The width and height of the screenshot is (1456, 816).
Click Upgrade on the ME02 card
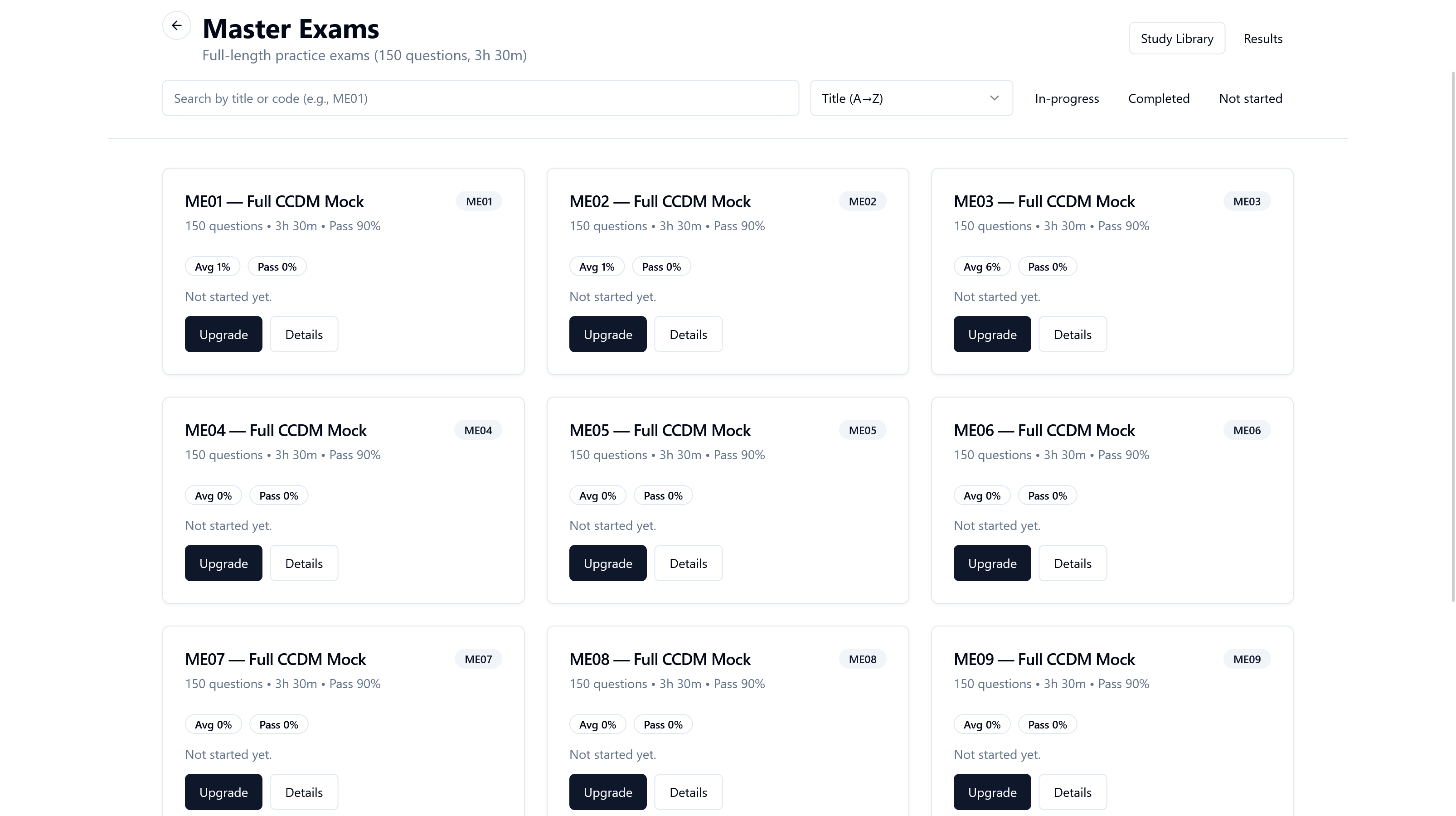tap(607, 335)
